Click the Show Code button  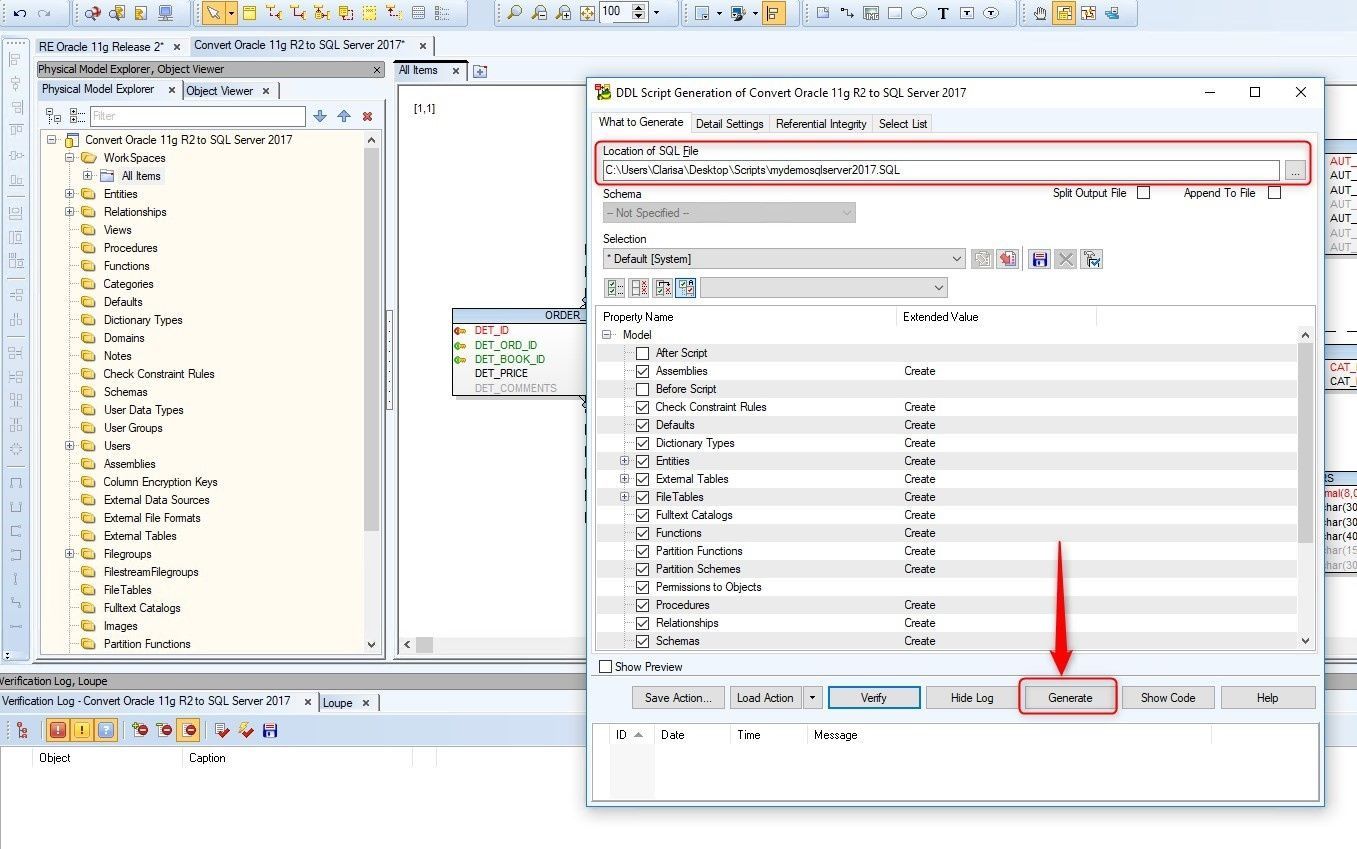[1168, 698]
